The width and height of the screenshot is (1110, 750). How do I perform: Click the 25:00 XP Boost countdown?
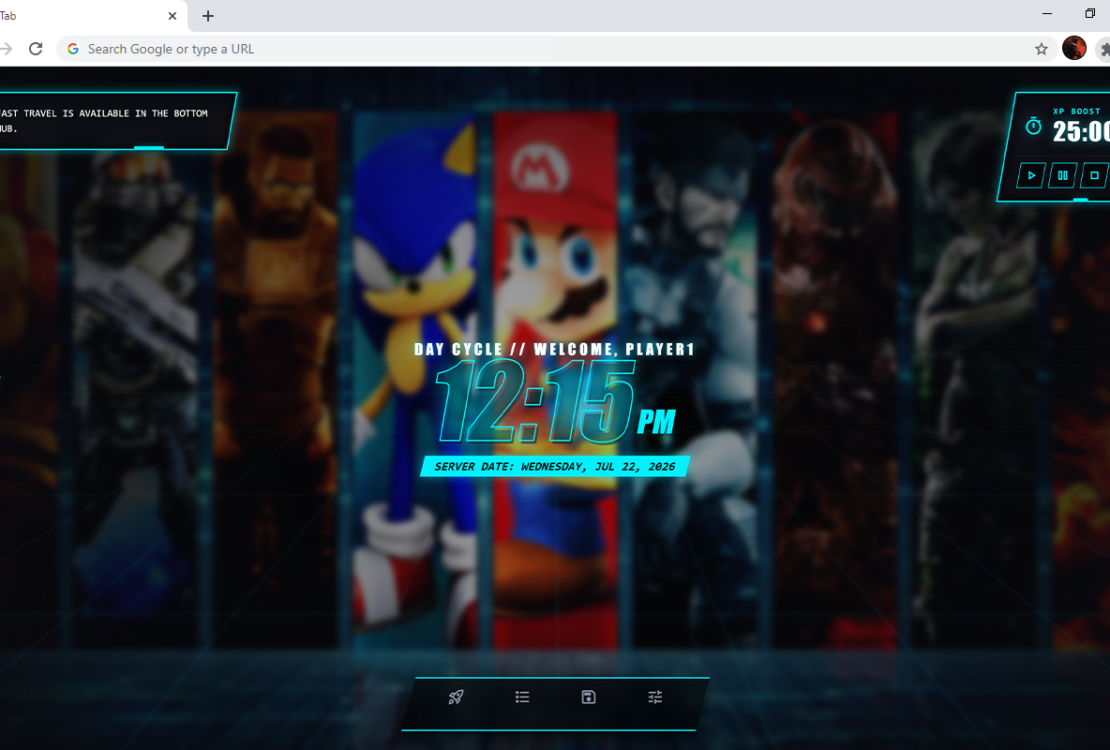point(1080,131)
